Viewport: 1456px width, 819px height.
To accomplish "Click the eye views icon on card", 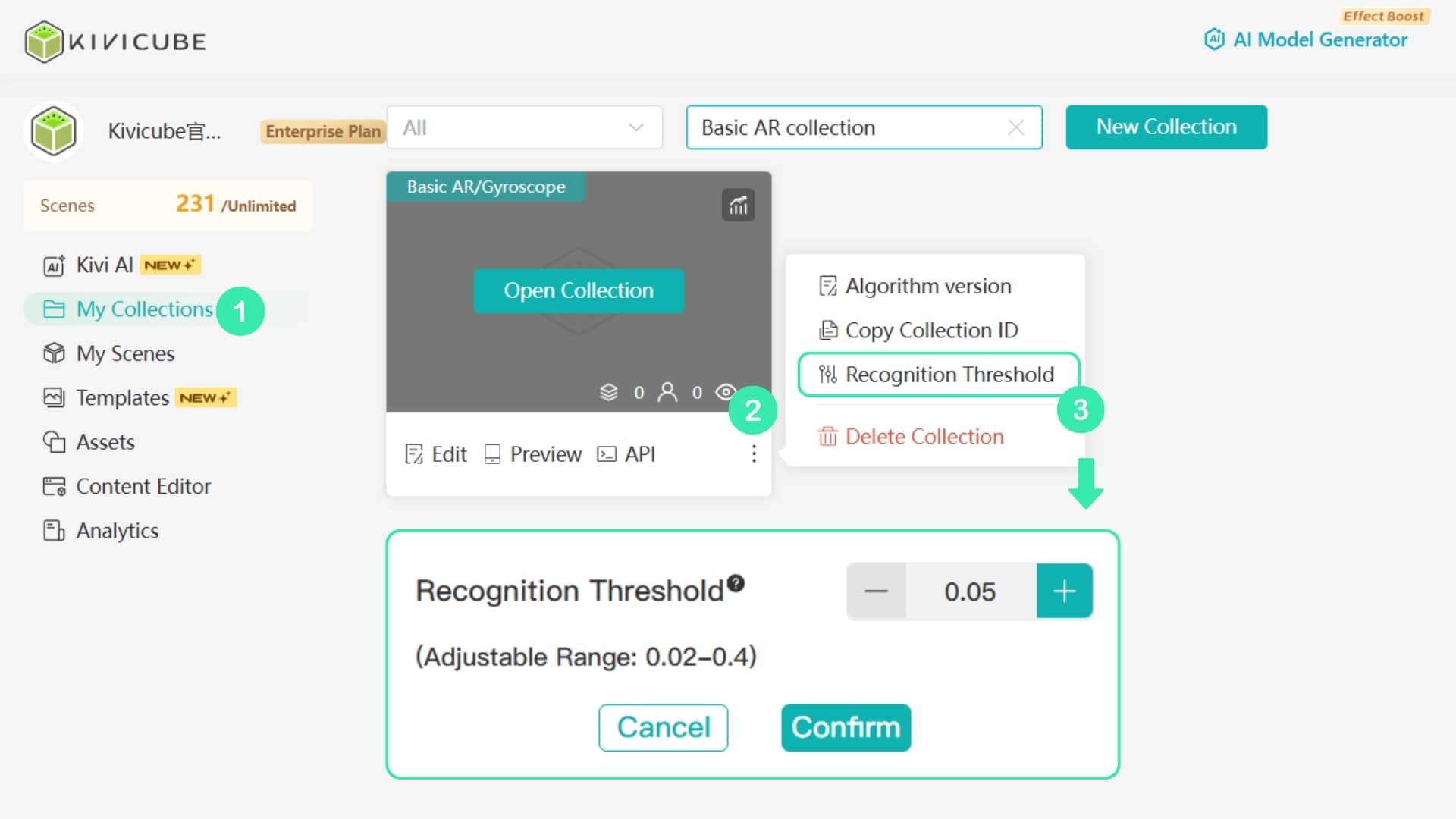I will tap(726, 392).
